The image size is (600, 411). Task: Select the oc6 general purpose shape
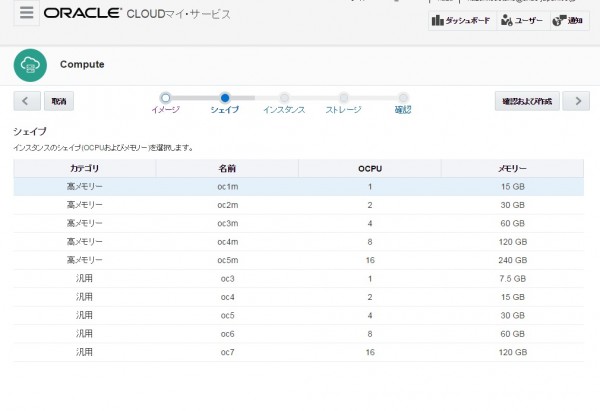point(299,334)
